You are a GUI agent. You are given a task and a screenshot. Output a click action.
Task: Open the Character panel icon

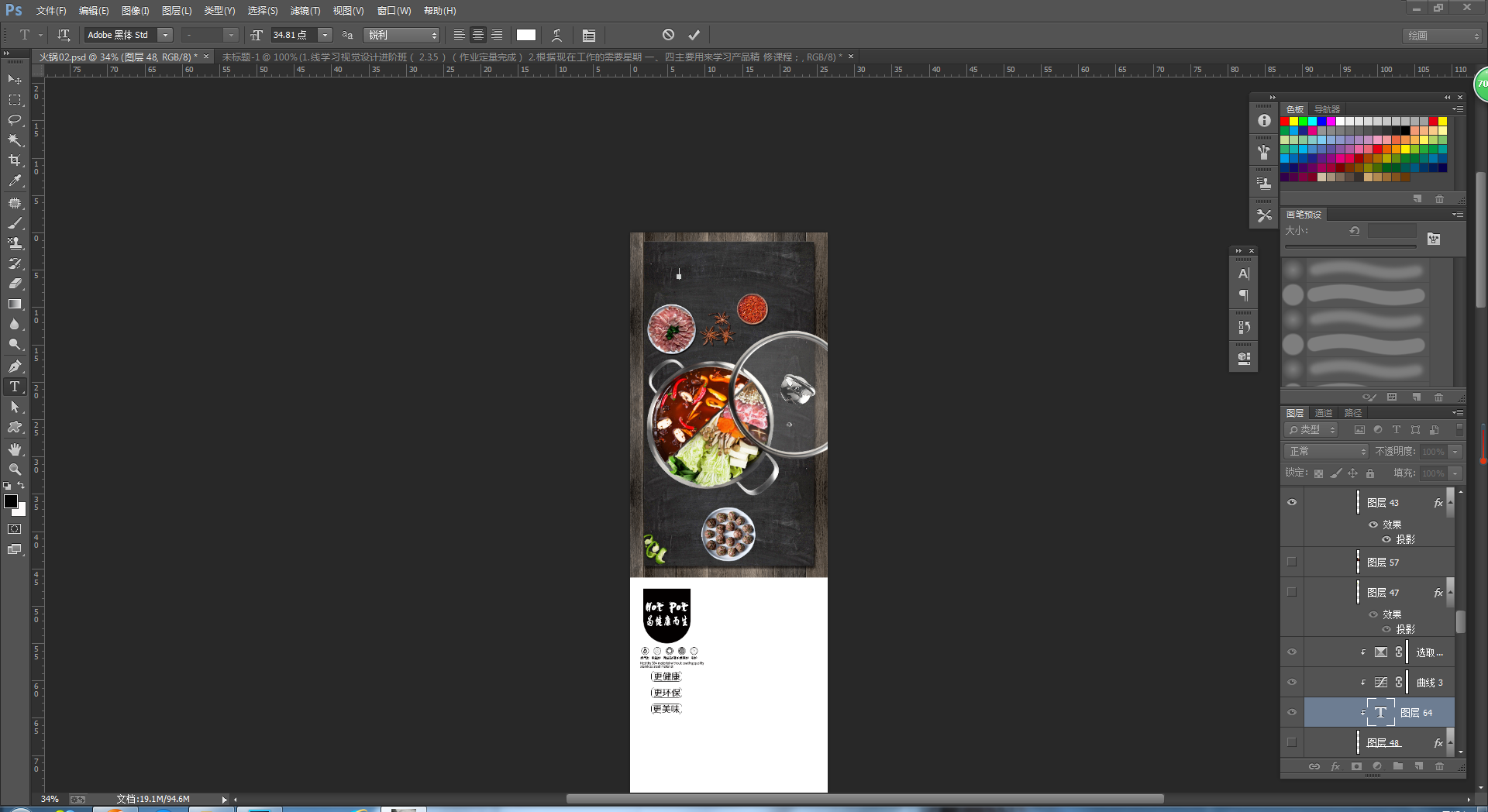click(1244, 274)
